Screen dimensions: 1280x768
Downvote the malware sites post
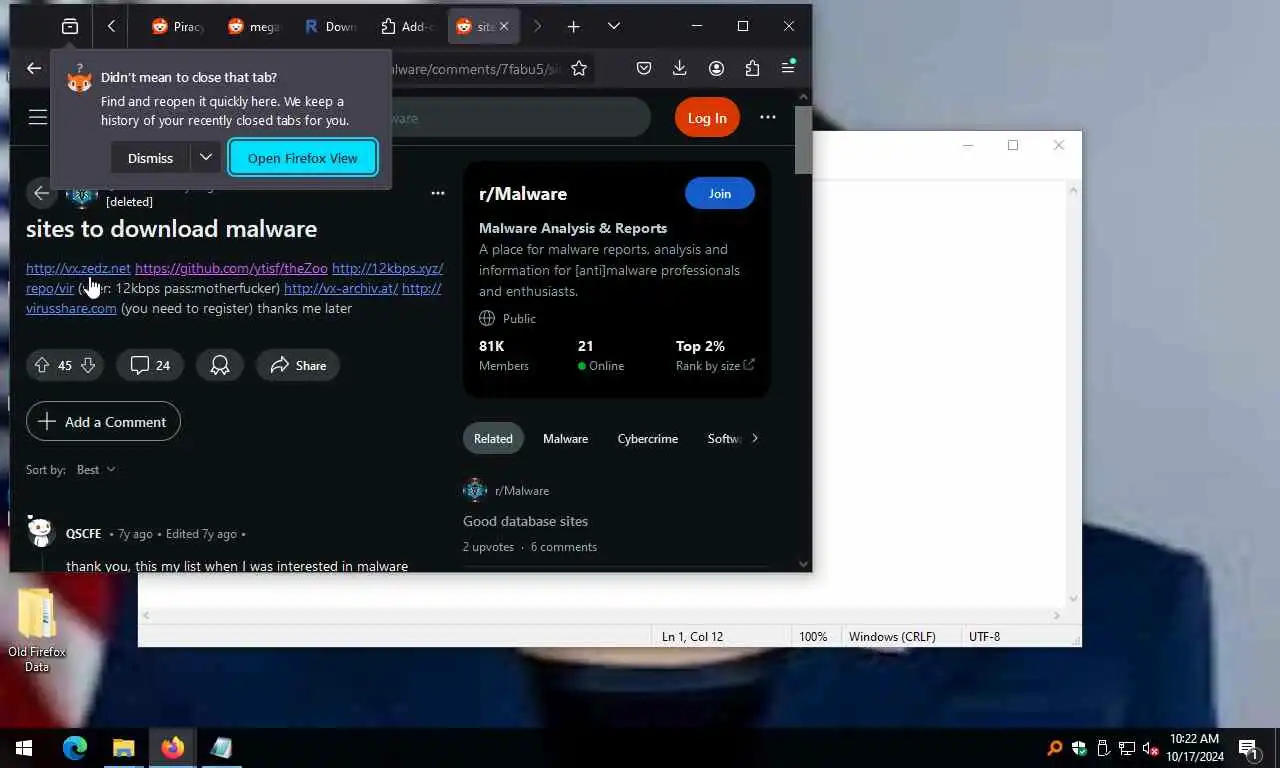click(x=88, y=365)
